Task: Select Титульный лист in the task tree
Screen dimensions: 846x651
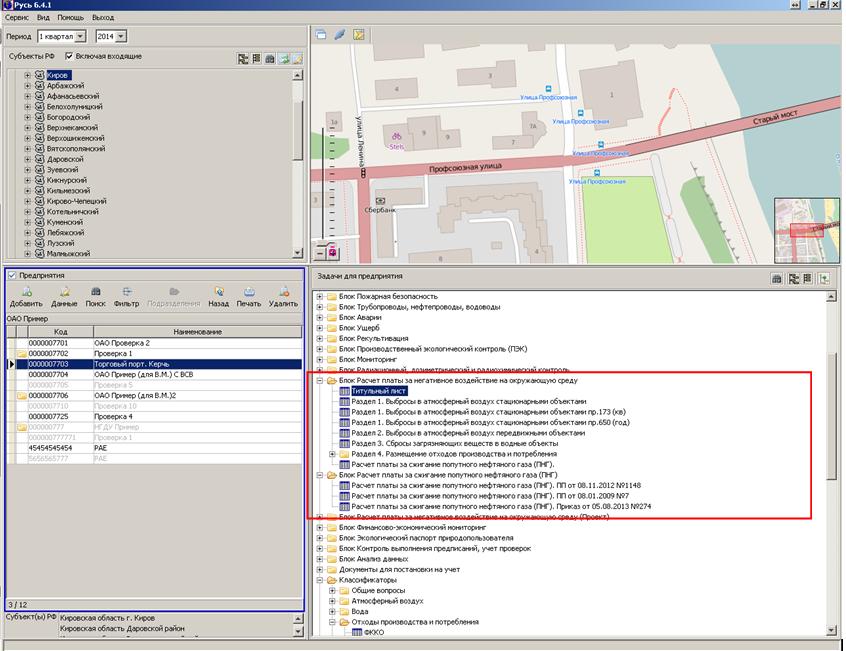Action: [x=377, y=391]
